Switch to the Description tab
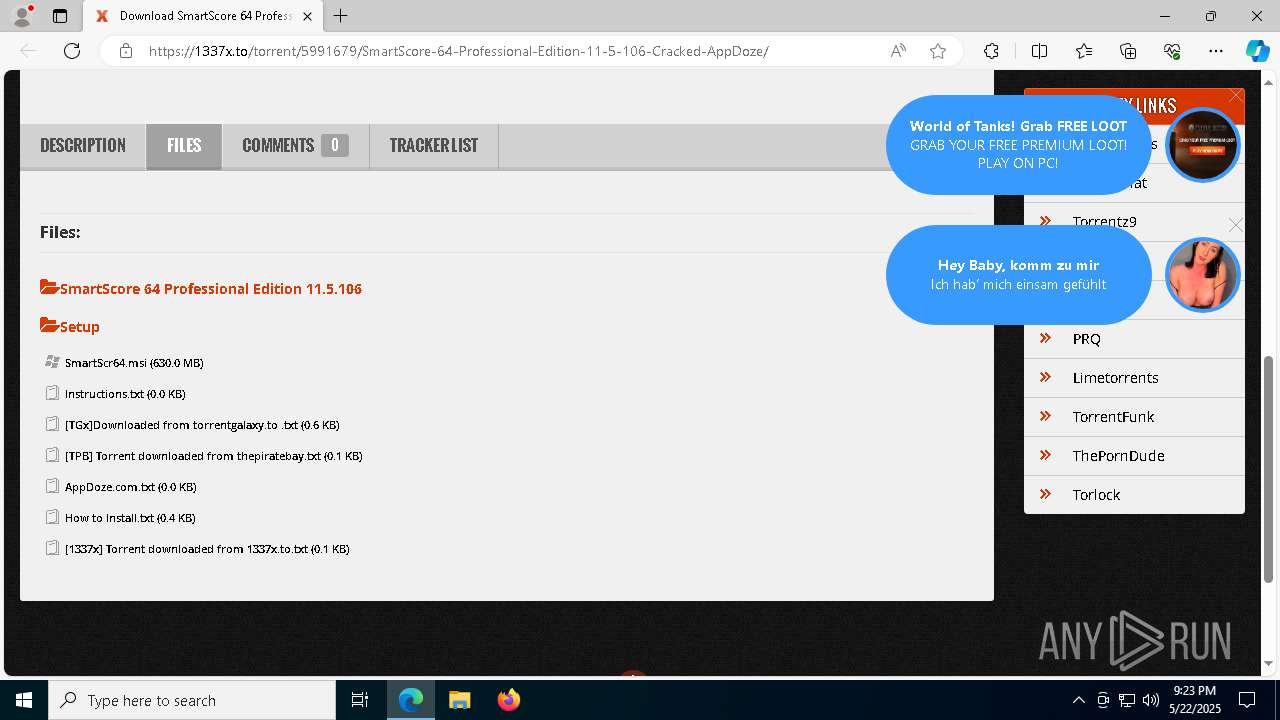The width and height of the screenshot is (1280, 720). click(83, 145)
